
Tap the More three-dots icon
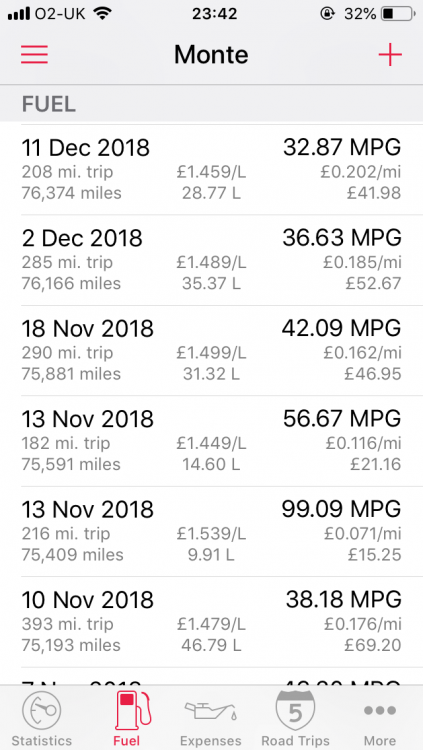click(380, 711)
